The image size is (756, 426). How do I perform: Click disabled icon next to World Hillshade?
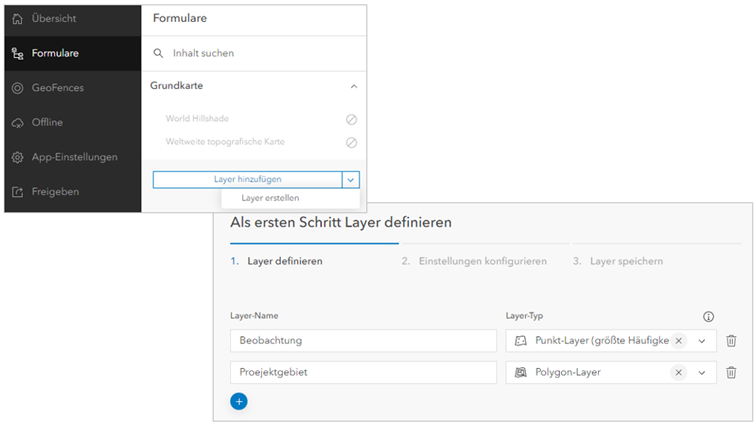pyautogui.click(x=351, y=119)
